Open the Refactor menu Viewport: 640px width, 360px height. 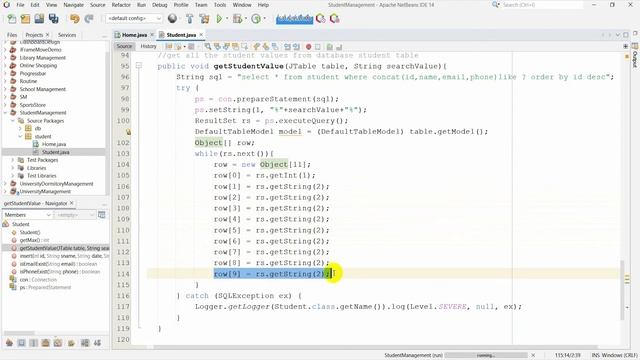tap(121, 5)
